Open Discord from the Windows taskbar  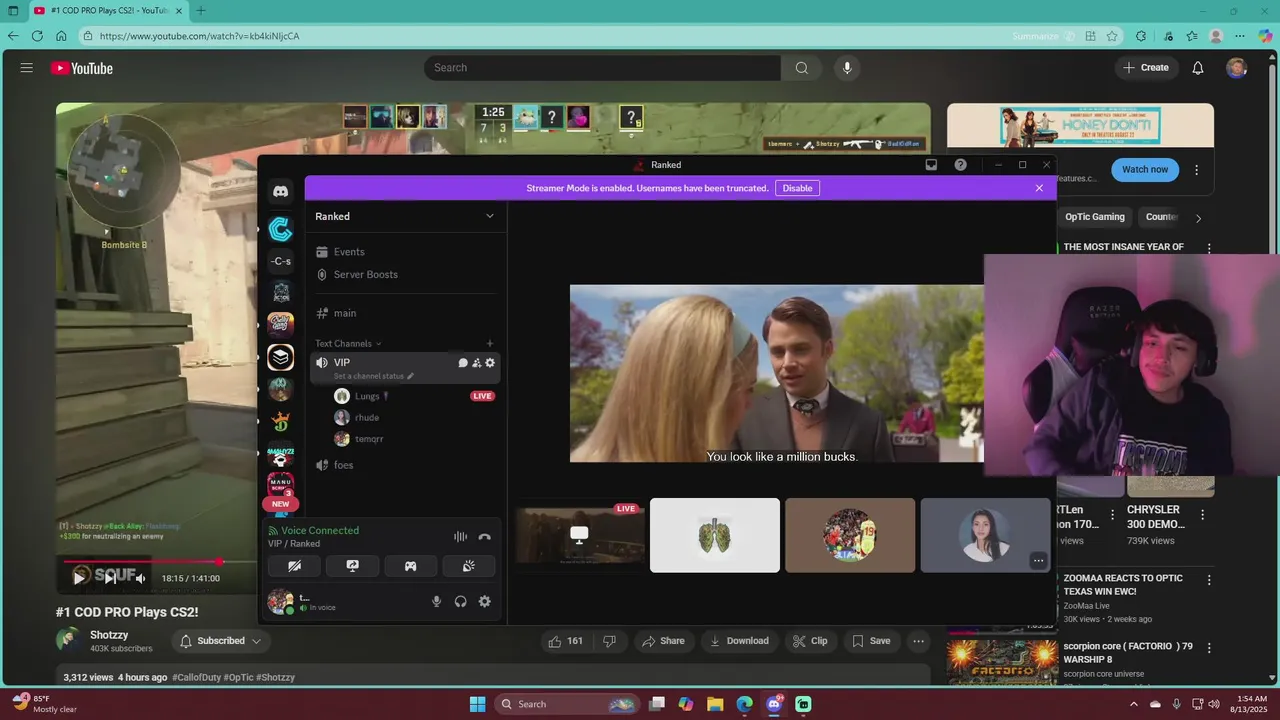774,704
